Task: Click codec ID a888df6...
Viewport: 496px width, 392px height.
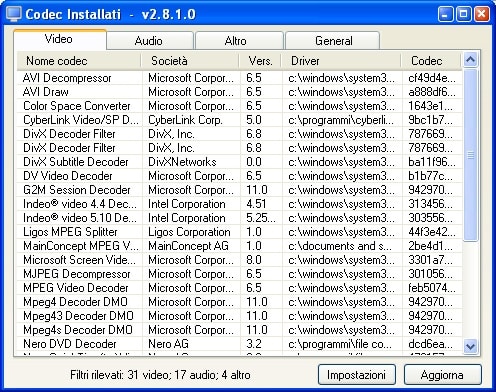Action: click(432, 92)
